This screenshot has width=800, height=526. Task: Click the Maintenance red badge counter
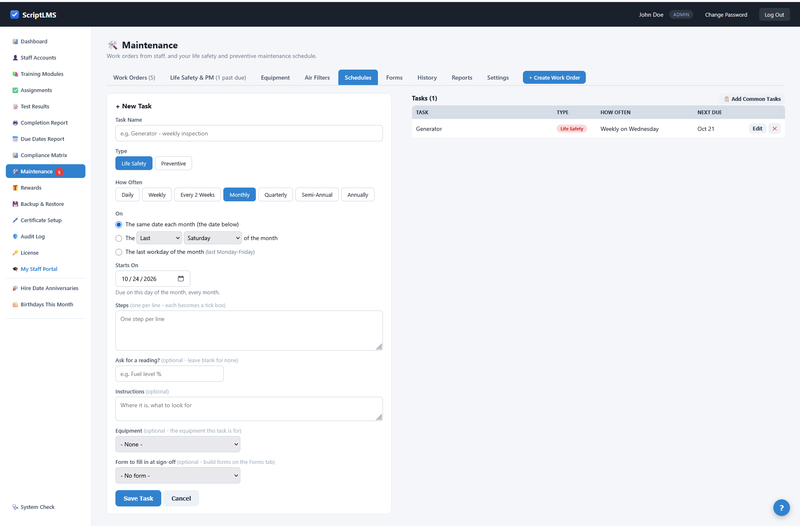coord(59,172)
